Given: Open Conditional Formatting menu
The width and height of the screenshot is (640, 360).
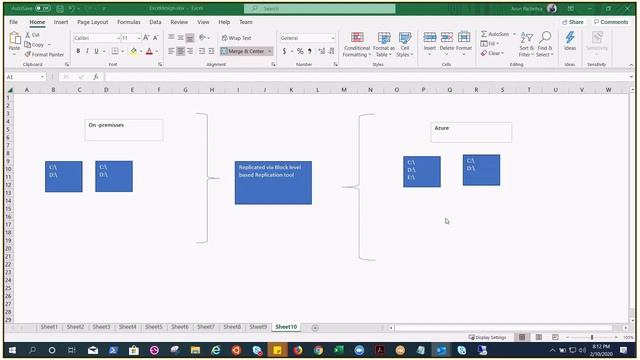Looking at the screenshot, I should pos(357,44).
